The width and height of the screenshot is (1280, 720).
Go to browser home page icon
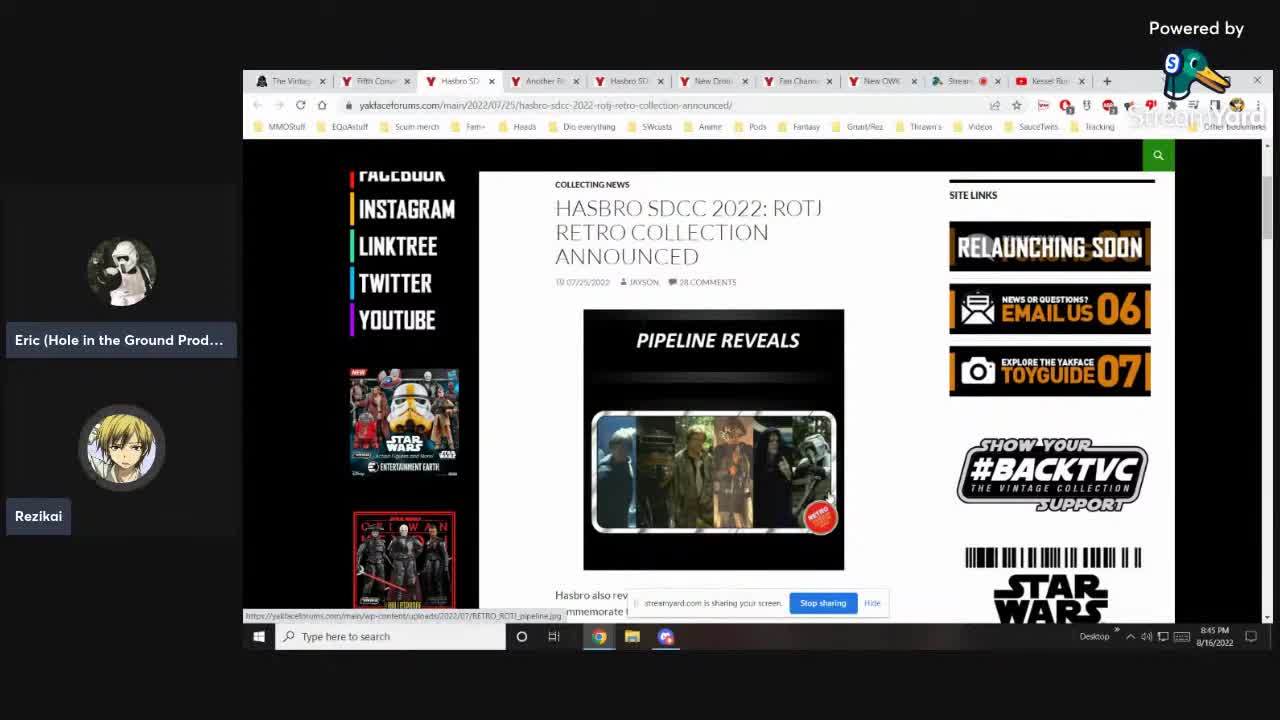(322, 105)
